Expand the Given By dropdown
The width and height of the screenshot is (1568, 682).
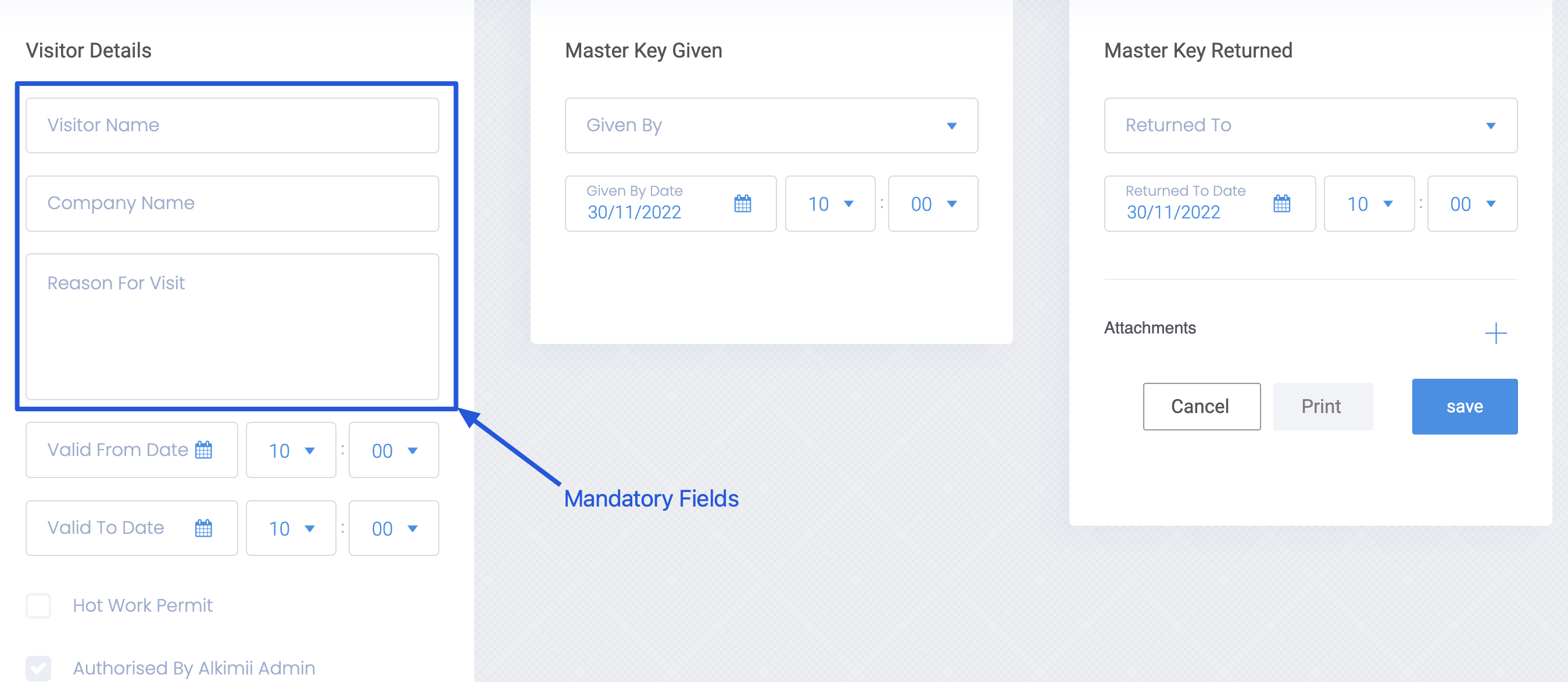tap(771, 125)
